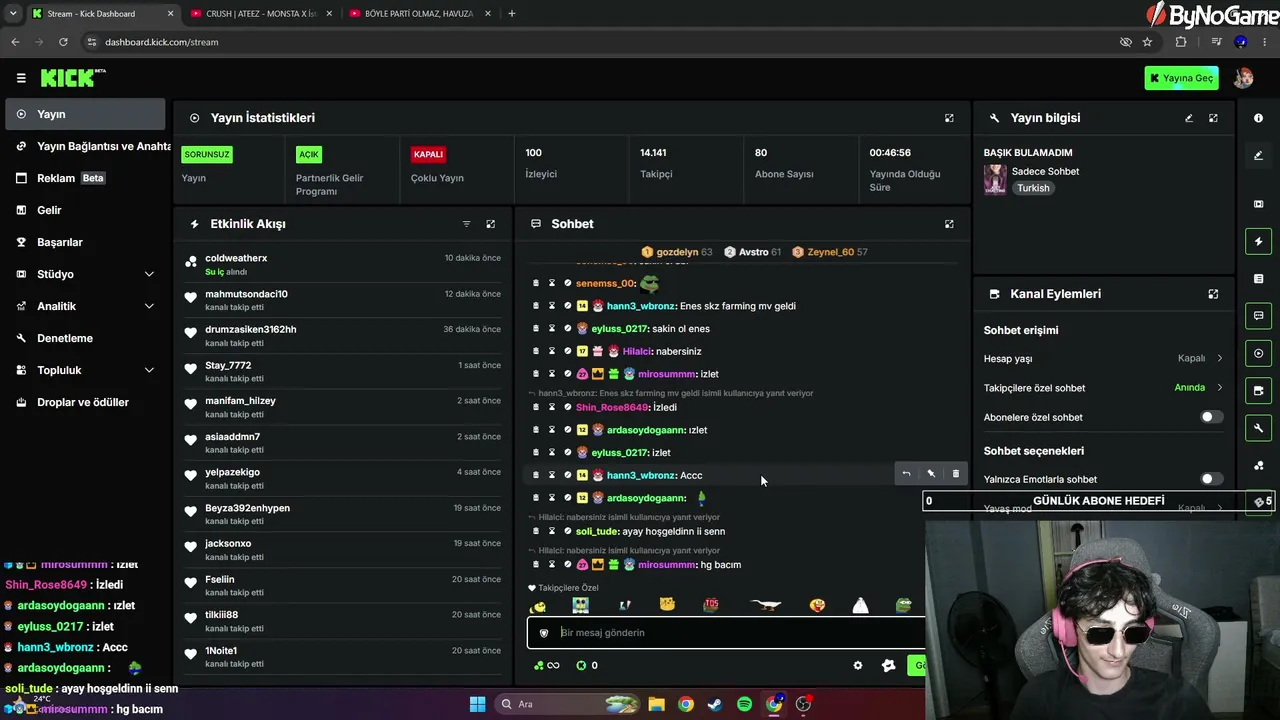The image size is (1280, 720).
Task: Expand the Yayın bilgisi panel
Action: [x=1213, y=118]
